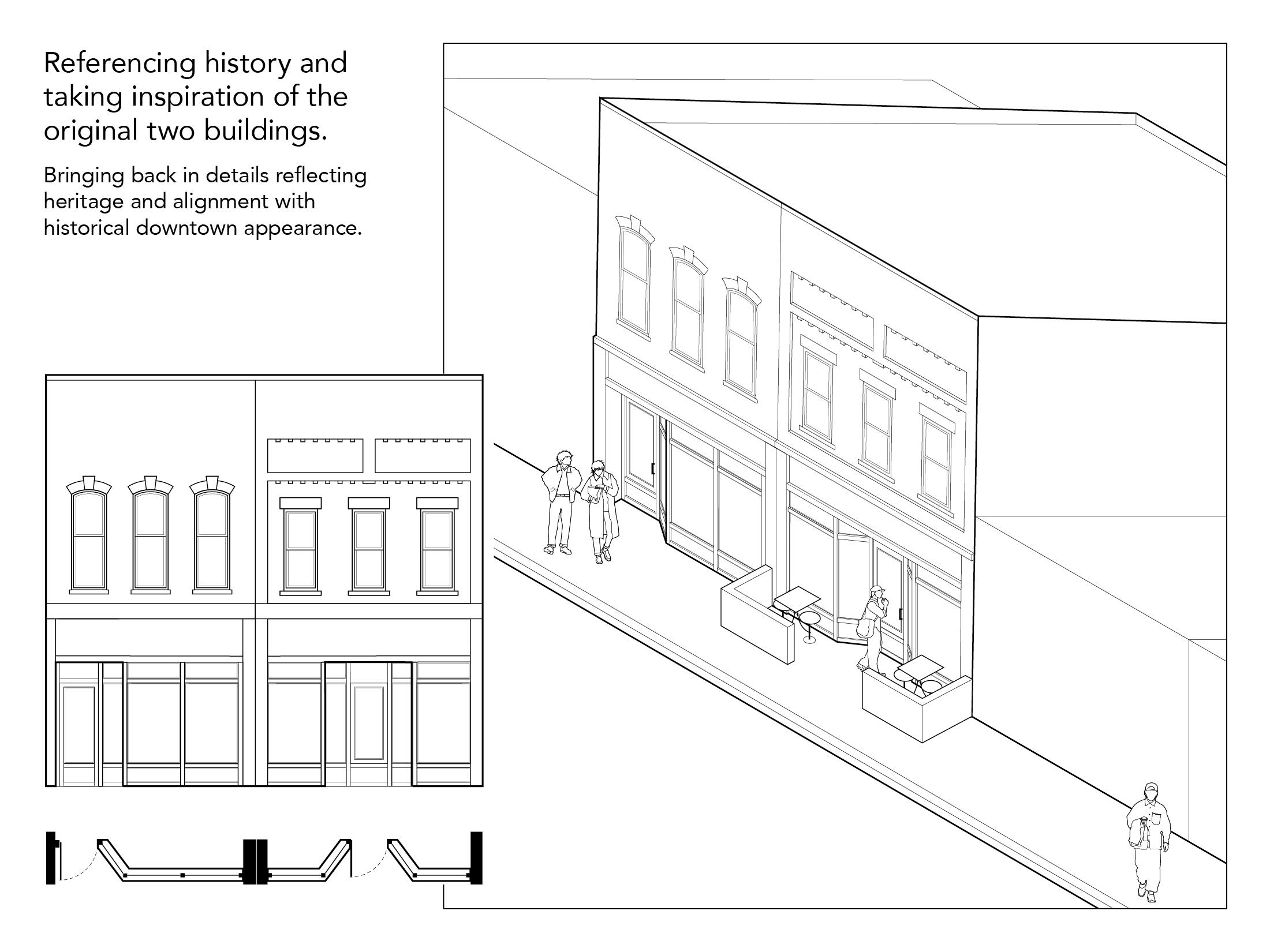Image resolution: width=1270 pixels, height=952 pixels.
Task: Select right end wall block in floor plan
Action: 476,857
